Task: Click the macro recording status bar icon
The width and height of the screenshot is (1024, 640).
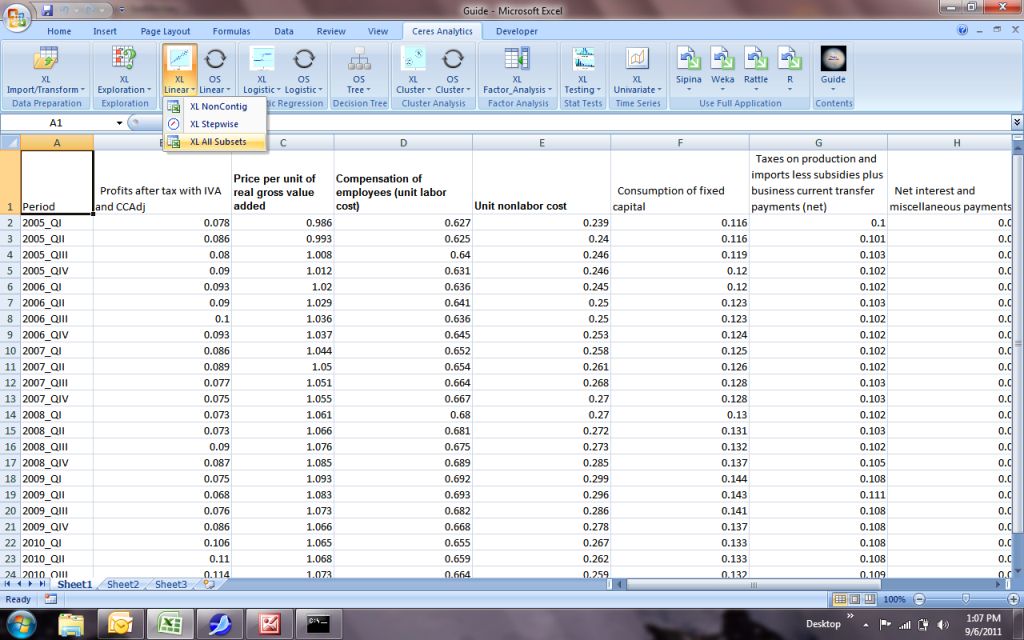Action: pos(50,599)
